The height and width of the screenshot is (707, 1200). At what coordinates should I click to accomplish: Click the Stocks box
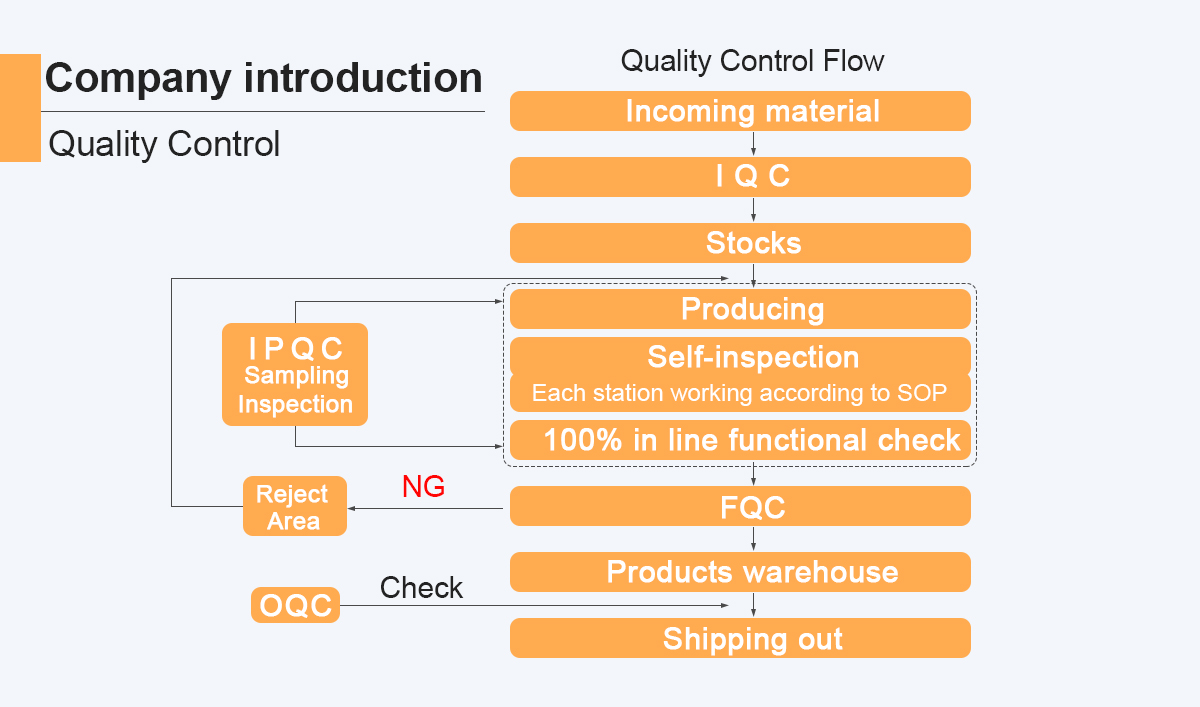click(x=740, y=243)
